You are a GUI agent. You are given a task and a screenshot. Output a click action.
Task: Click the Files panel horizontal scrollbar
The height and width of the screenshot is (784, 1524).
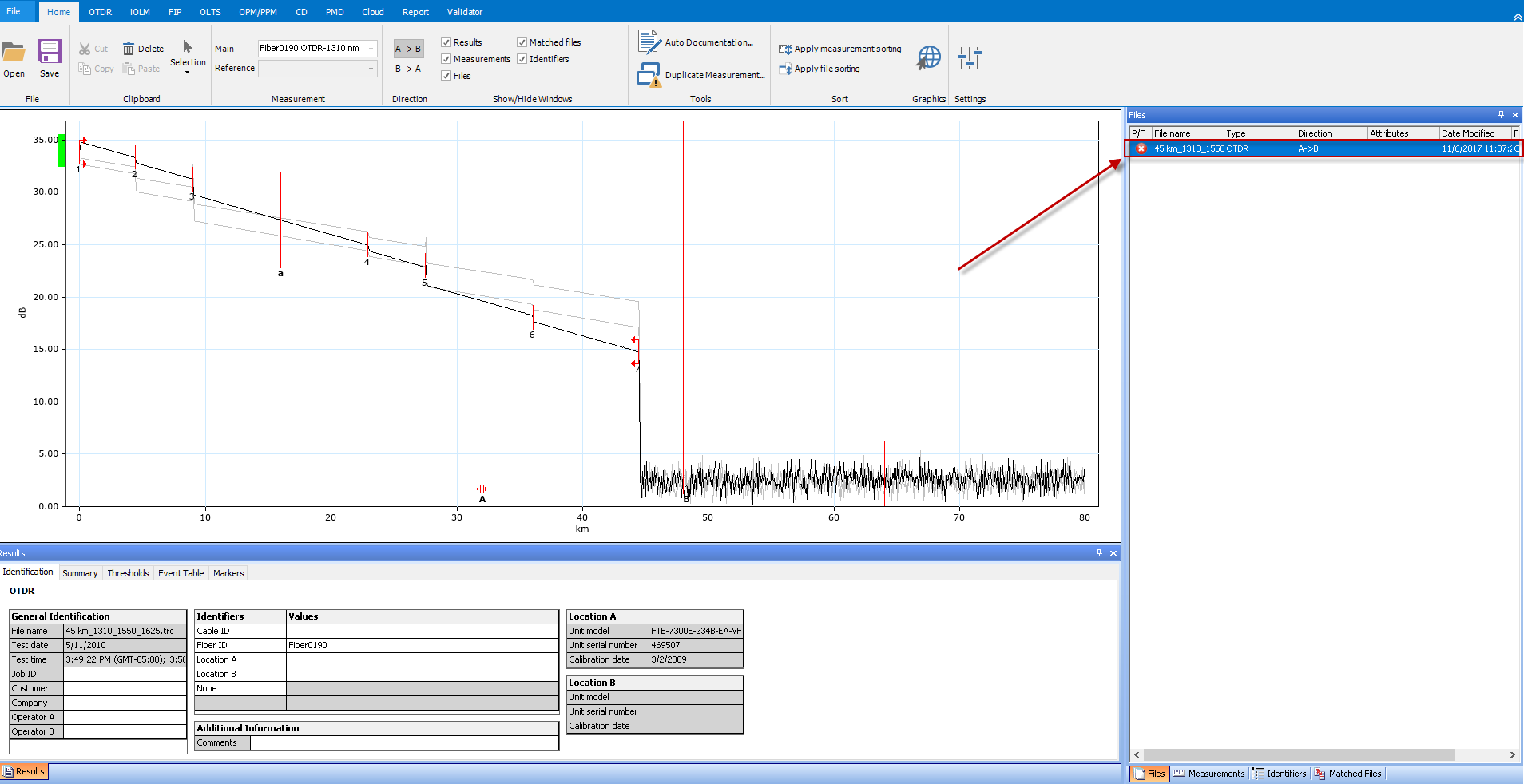point(1299,754)
